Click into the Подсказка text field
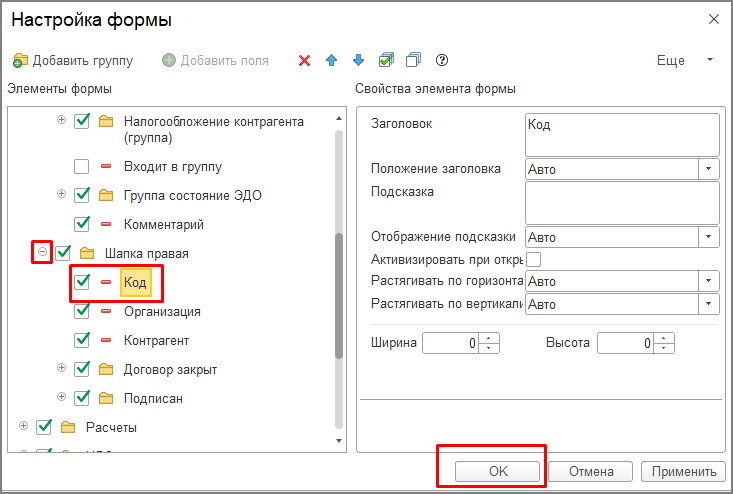 point(622,203)
